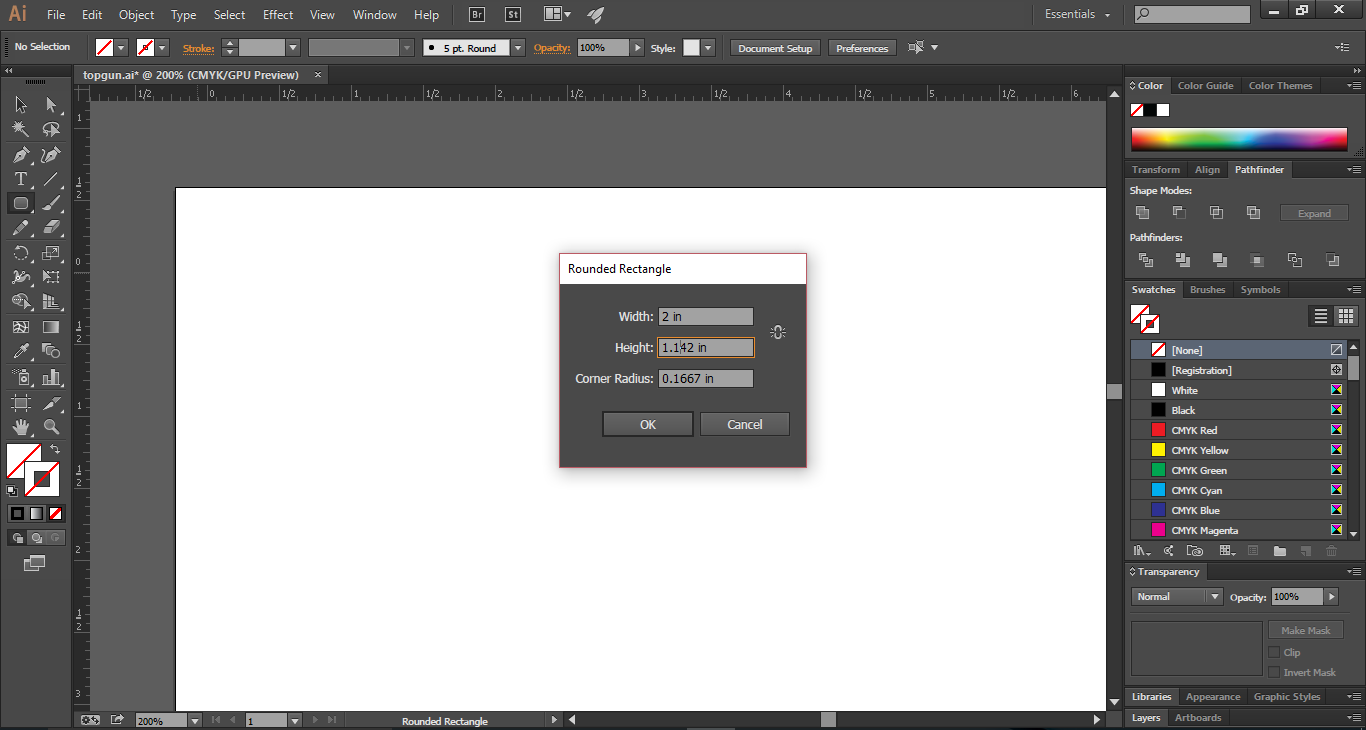Select the Selection arrow tool
This screenshot has height=730, width=1366.
21,105
